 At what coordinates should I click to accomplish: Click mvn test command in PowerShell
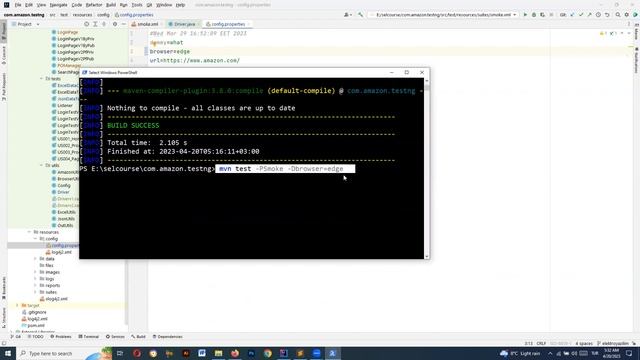(x=281, y=169)
